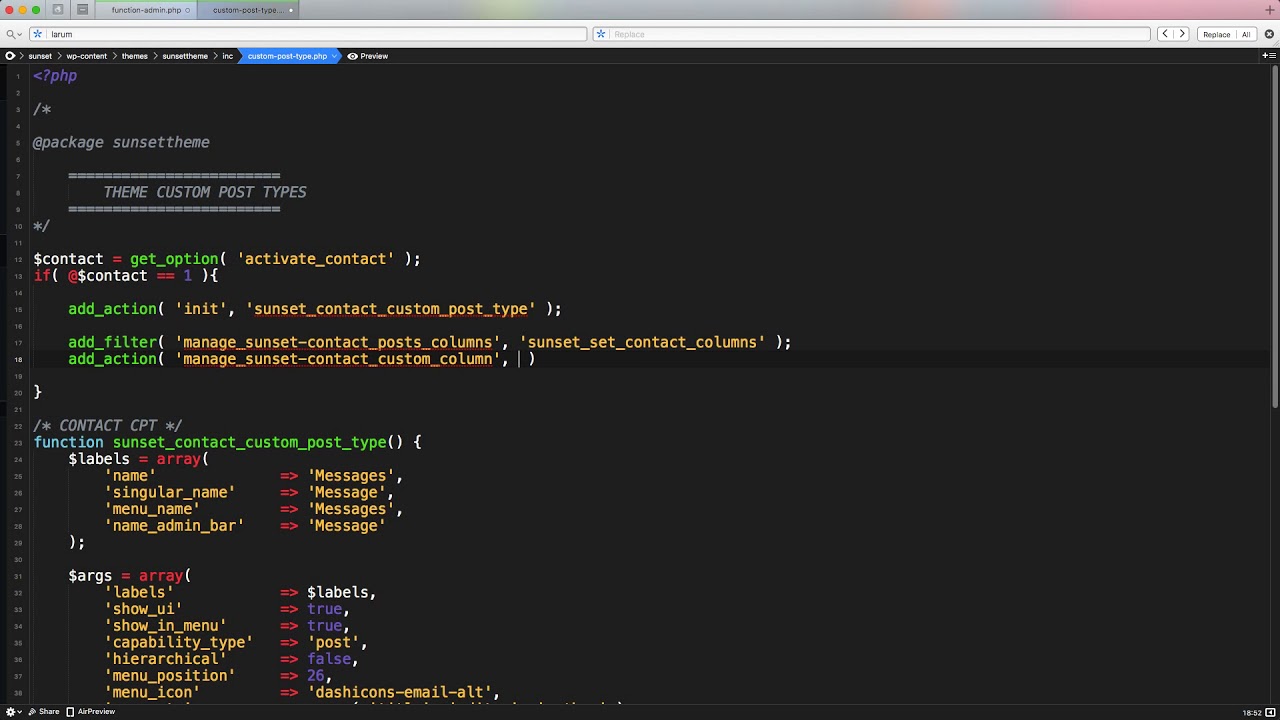1280x720 pixels.
Task: Navigate to 'inc' folder in path bar
Action: [228, 56]
